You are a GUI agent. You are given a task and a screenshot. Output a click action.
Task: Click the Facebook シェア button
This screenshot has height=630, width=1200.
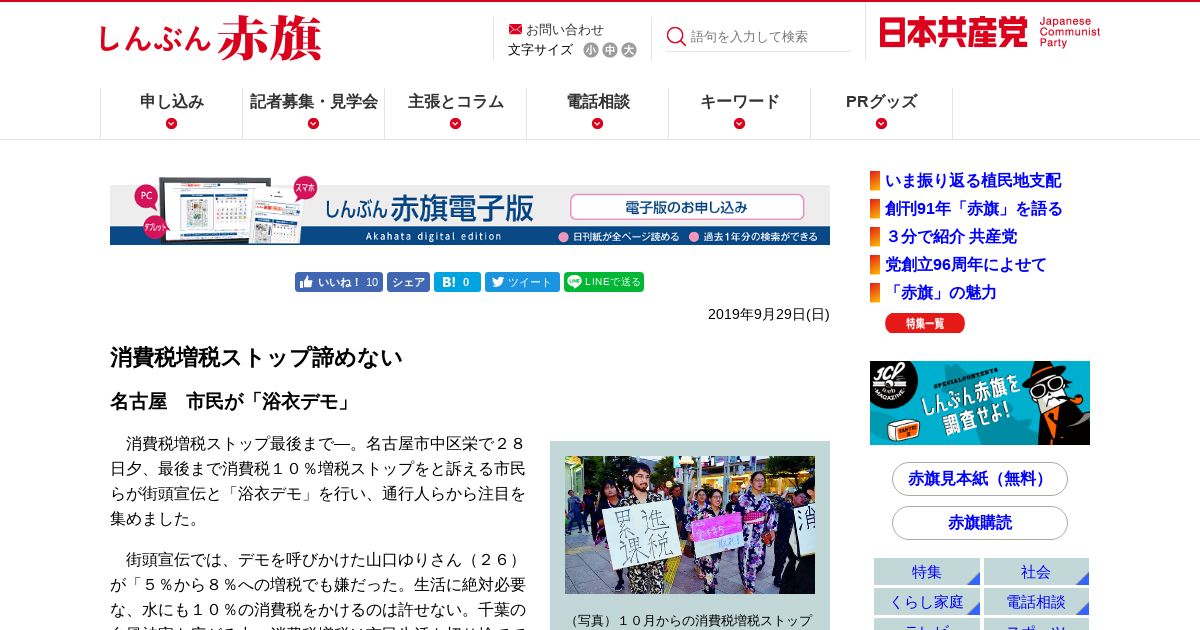click(x=408, y=282)
